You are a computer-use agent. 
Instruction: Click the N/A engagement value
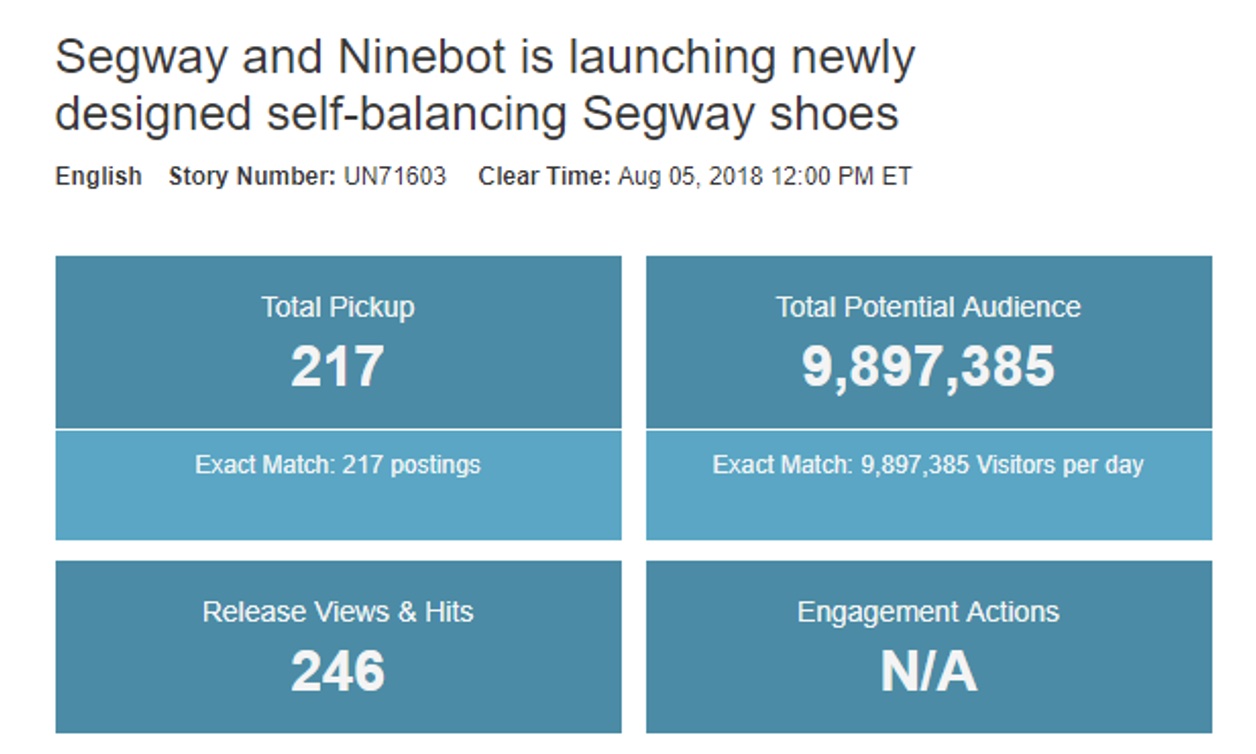click(929, 671)
